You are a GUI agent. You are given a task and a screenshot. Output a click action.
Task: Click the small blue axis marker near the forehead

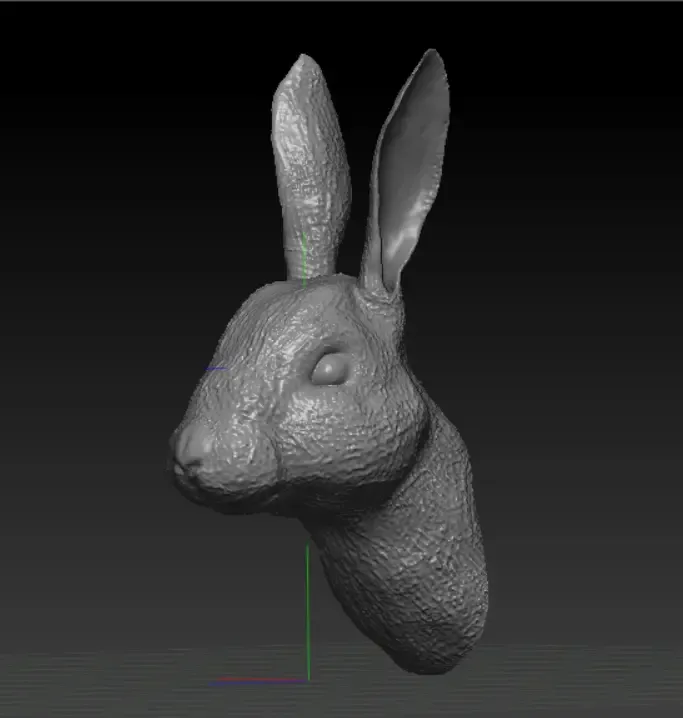pos(215,368)
